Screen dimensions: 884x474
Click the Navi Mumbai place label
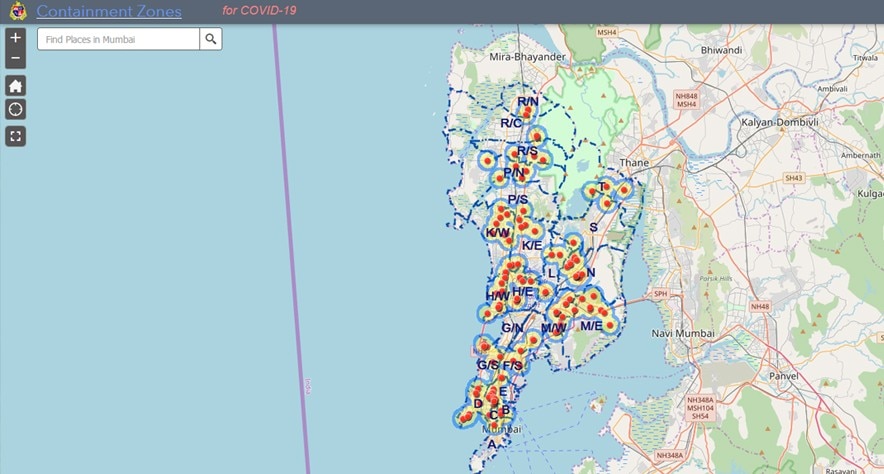pyautogui.click(x=683, y=333)
